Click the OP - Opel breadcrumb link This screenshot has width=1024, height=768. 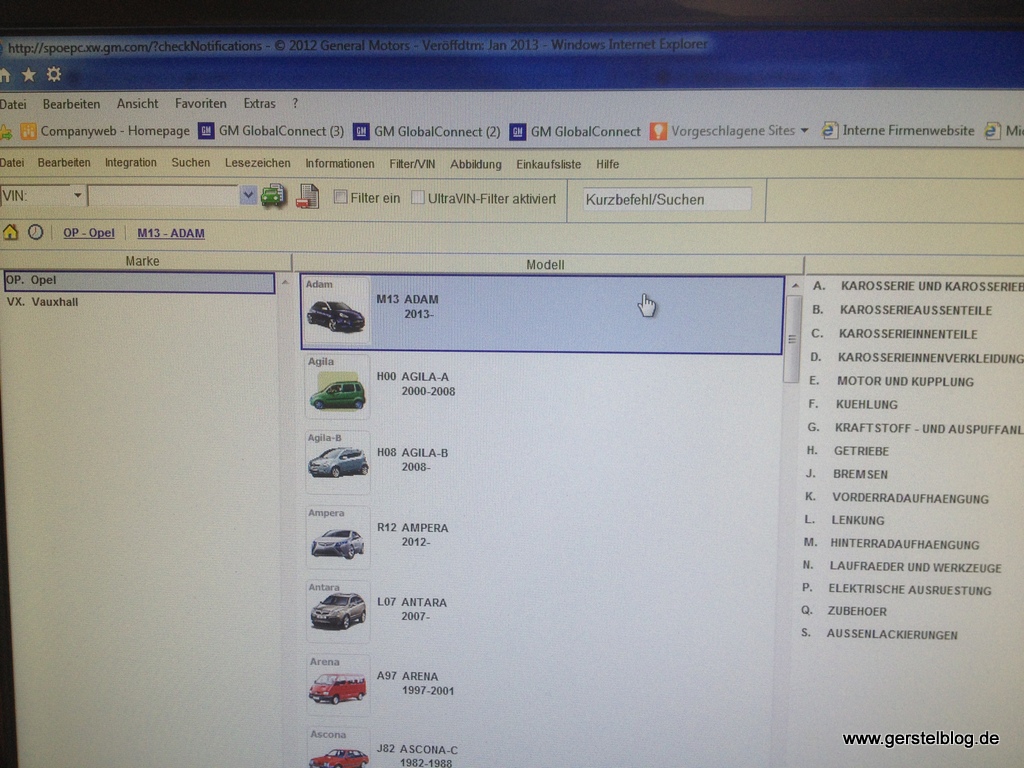[89, 233]
